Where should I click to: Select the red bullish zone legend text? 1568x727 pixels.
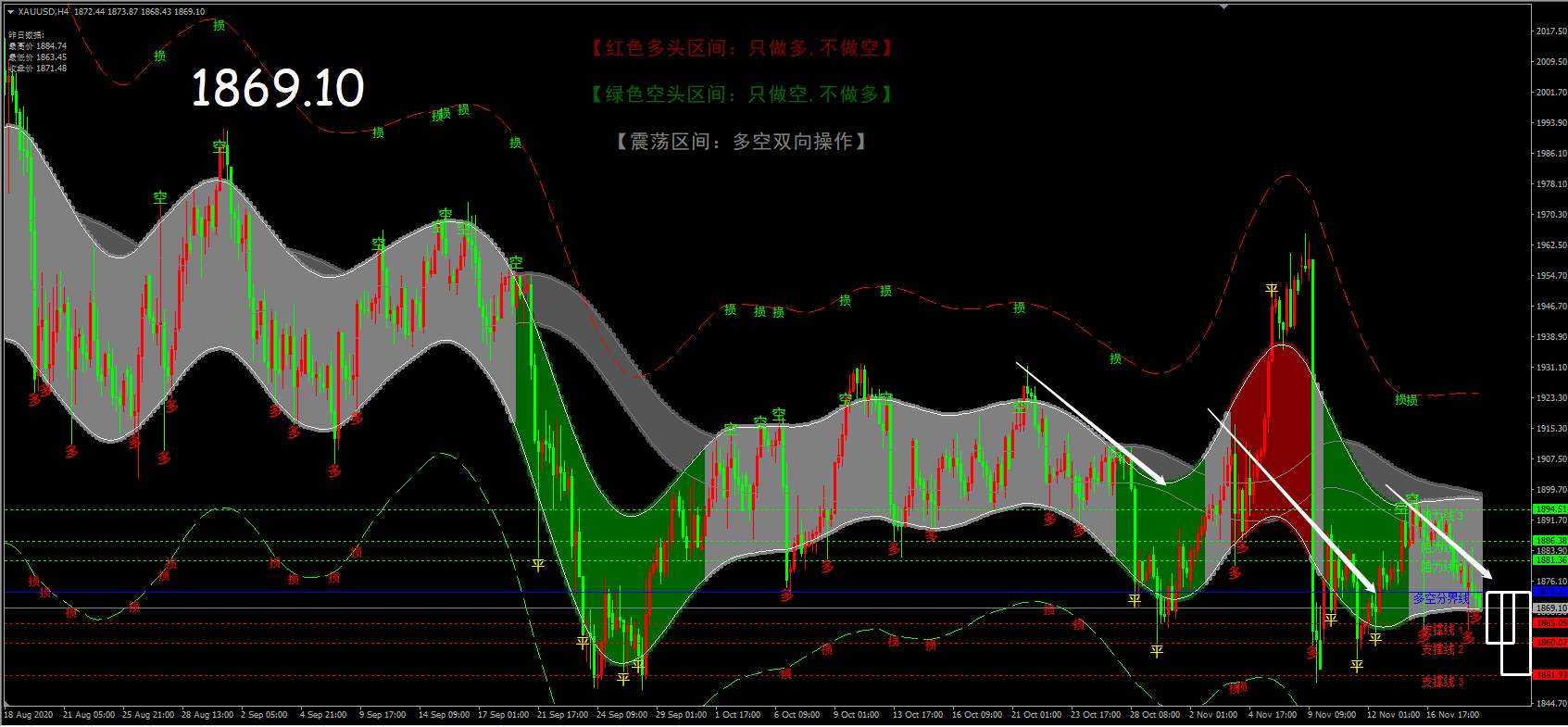click(742, 48)
